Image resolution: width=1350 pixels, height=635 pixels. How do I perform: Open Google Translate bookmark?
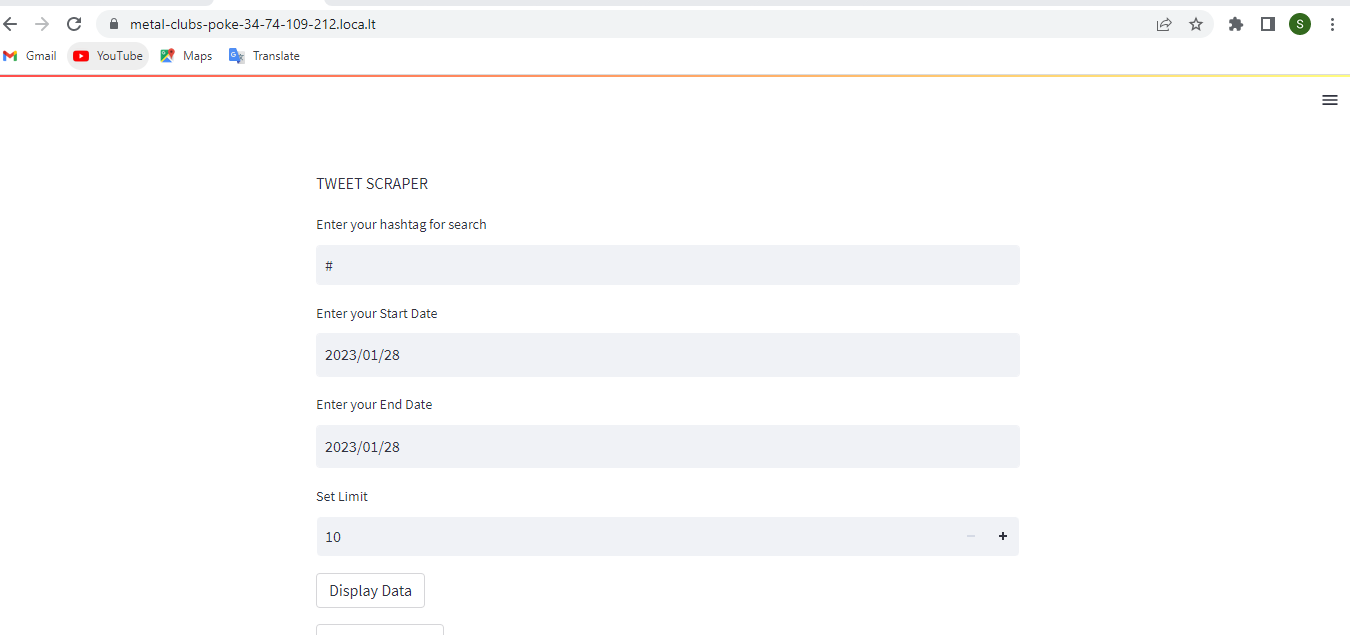[x=264, y=56]
